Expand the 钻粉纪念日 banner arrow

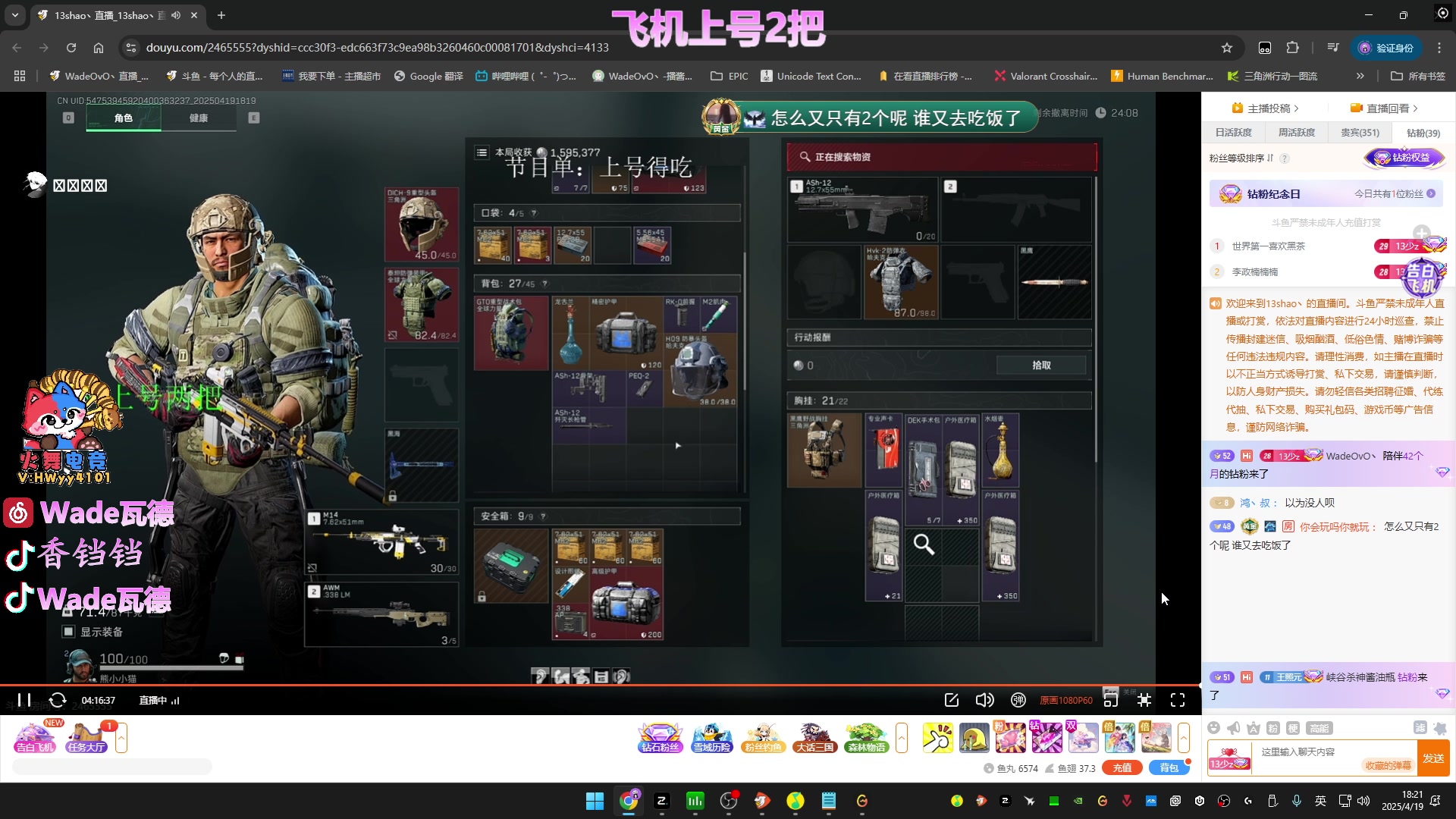click(x=1431, y=194)
